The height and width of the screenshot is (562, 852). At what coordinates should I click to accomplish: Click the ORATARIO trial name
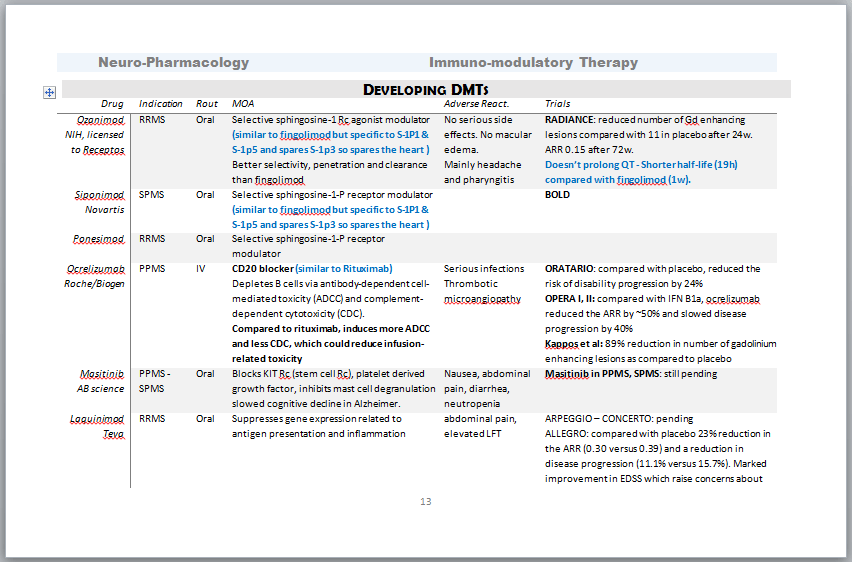click(570, 269)
